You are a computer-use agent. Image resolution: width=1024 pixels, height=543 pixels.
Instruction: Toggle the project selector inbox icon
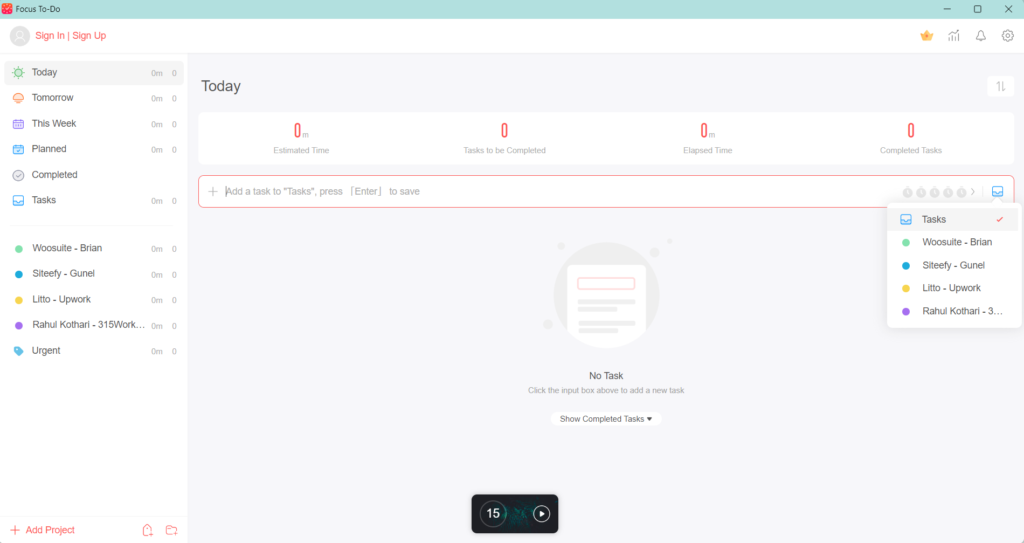point(997,191)
